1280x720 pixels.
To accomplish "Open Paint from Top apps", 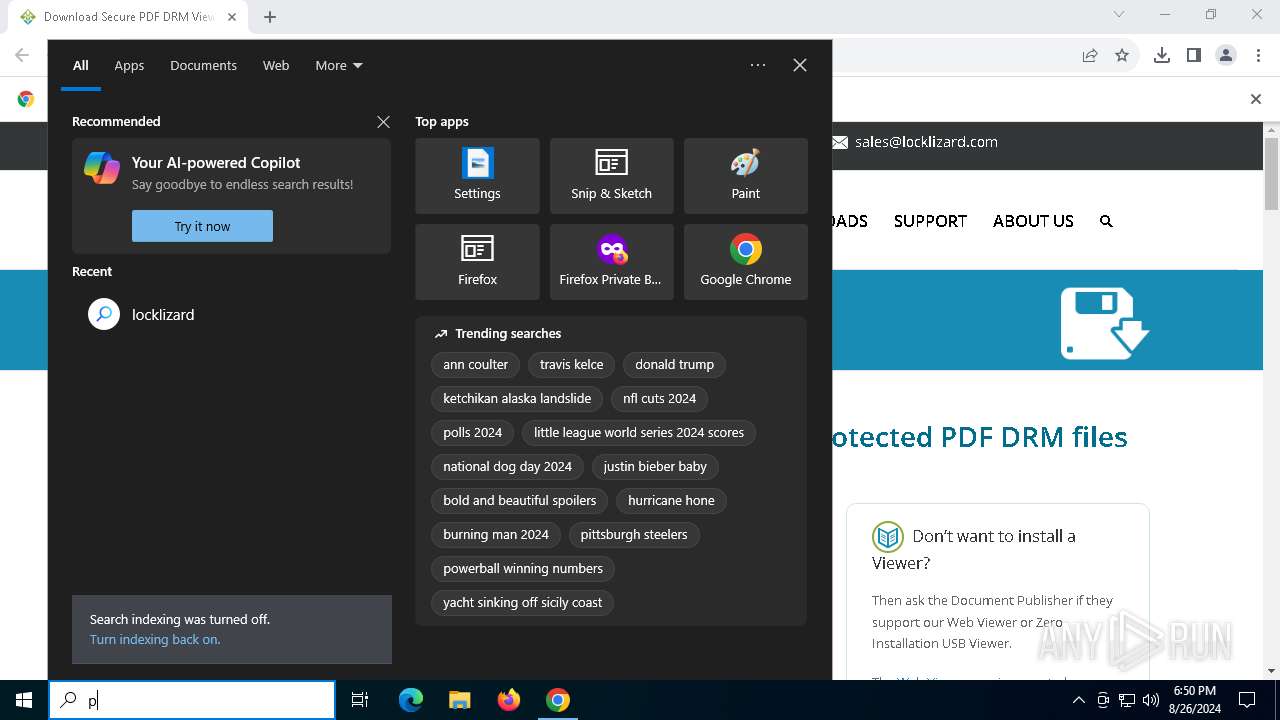I will click(745, 176).
